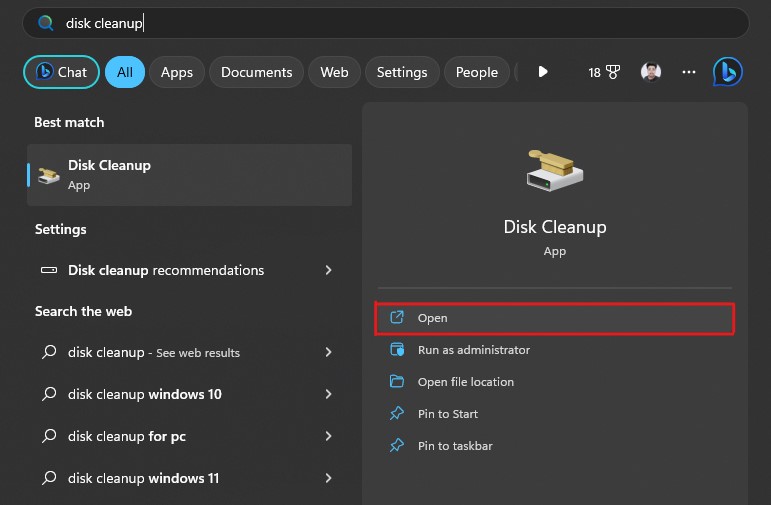771x505 pixels.
Task: Open the user profile avatar
Action: pos(651,72)
